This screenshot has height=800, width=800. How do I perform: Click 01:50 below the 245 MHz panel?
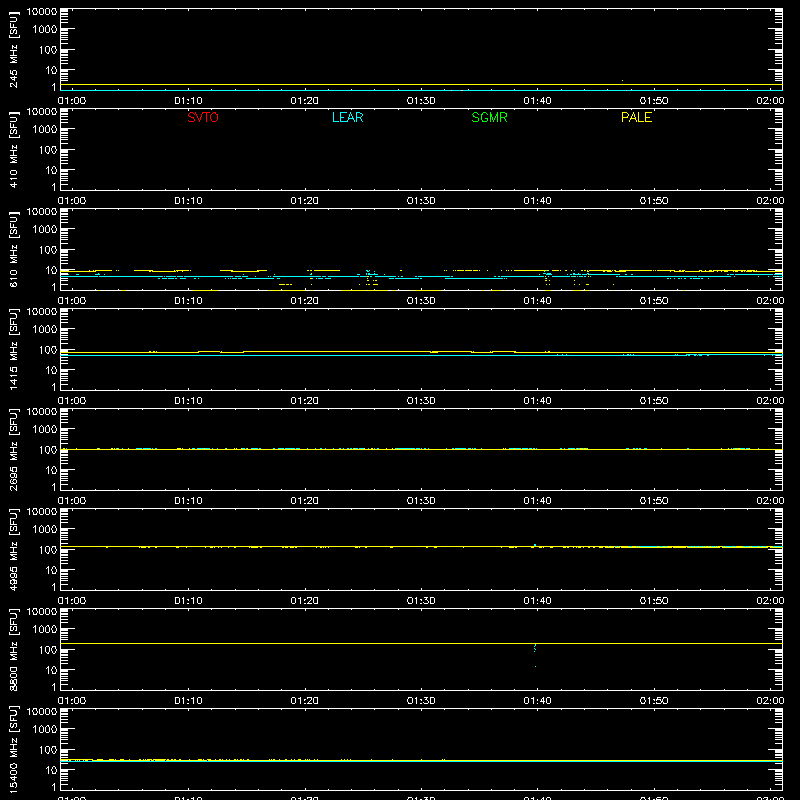(654, 101)
